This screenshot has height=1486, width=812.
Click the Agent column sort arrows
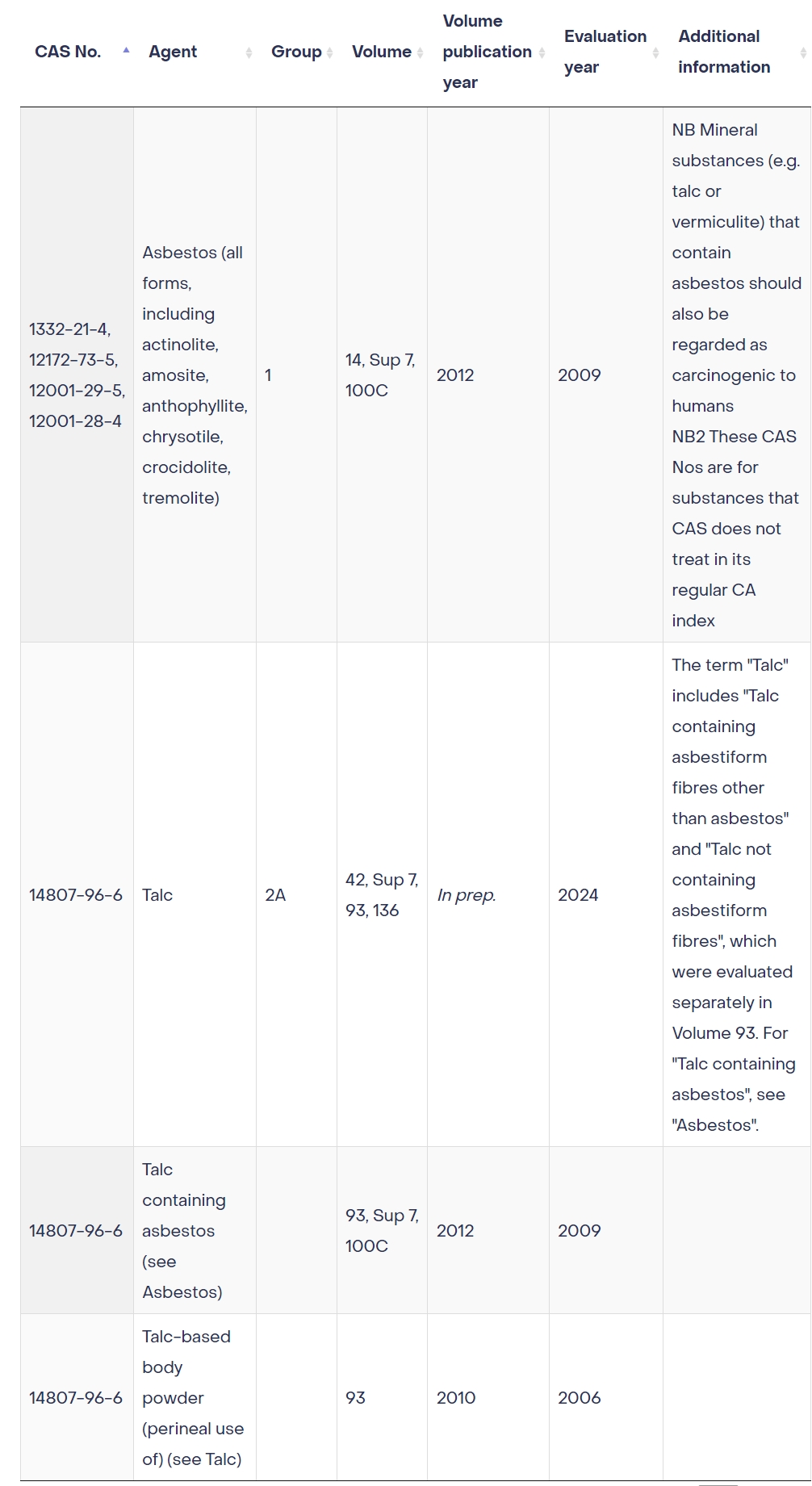pos(249,52)
